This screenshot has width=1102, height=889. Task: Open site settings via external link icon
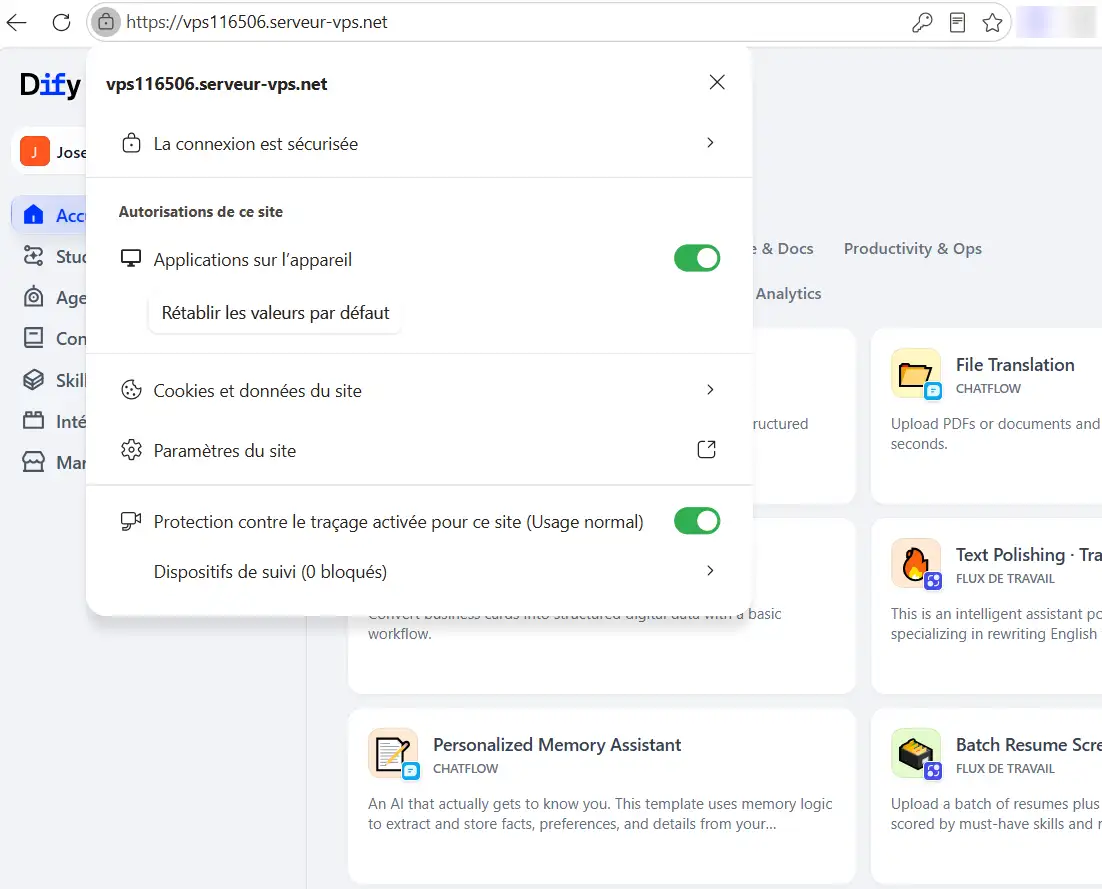(x=706, y=450)
